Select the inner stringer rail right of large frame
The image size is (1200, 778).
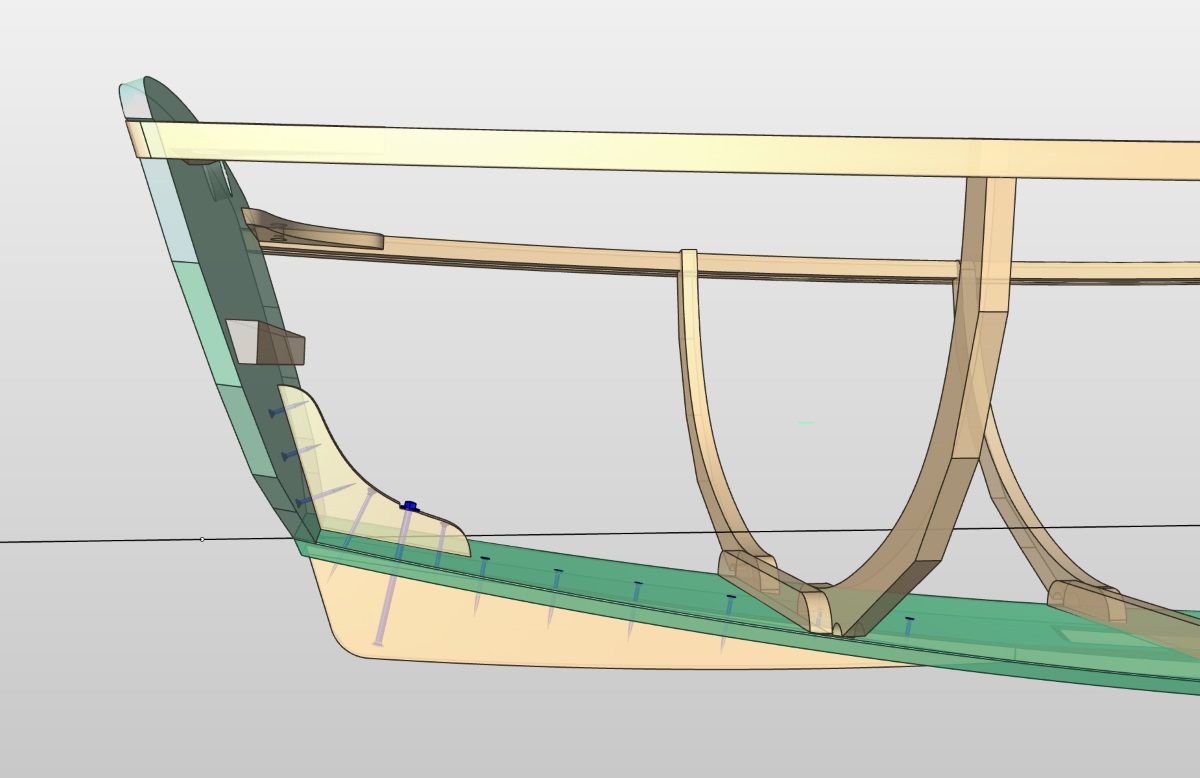click(x=1100, y=271)
